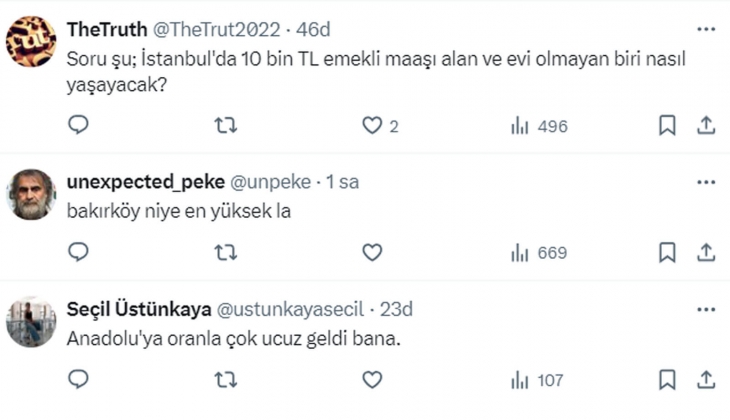The height and width of the screenshot is (420, 730).
Task: Retweet TheTruth's pension question tweet
Action: (226, 126)
